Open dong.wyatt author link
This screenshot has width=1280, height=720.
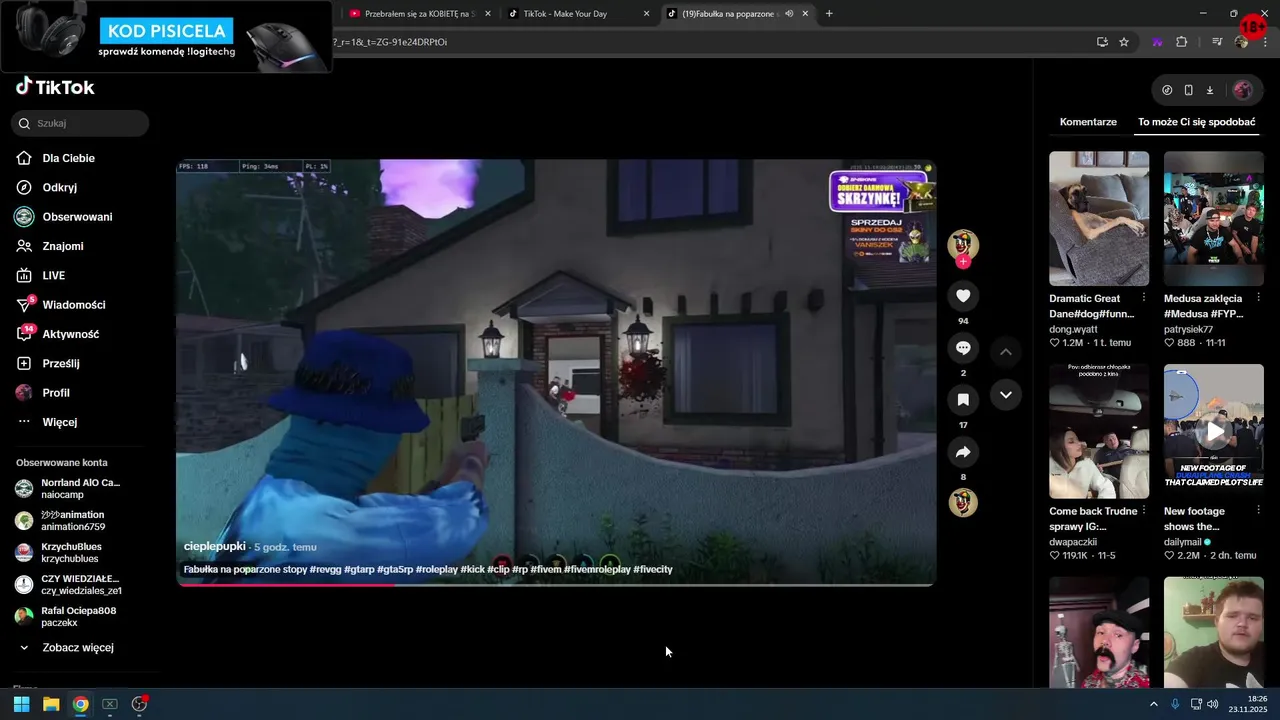click(x=1073, y=329)
